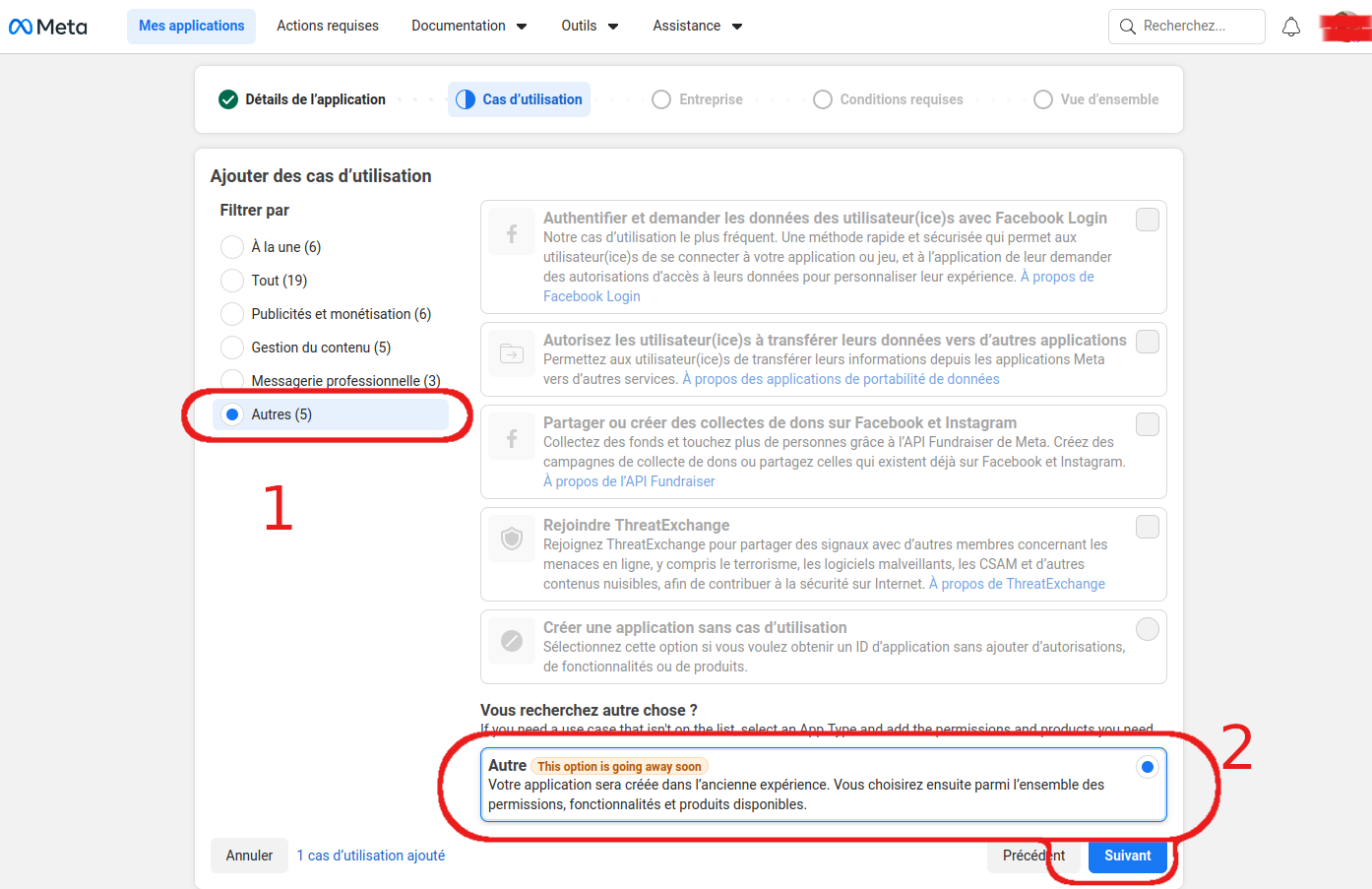Open the notifications bell
1372x889 pixels.
(1291, 27)
